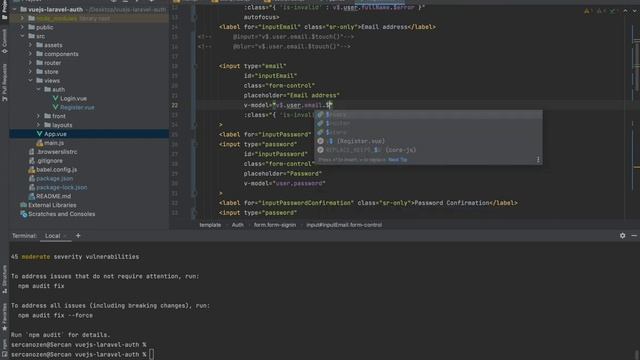The image size is (640, 360).
Task: Select the form.form-signin breadcrumb
Action: pos(275,225)
